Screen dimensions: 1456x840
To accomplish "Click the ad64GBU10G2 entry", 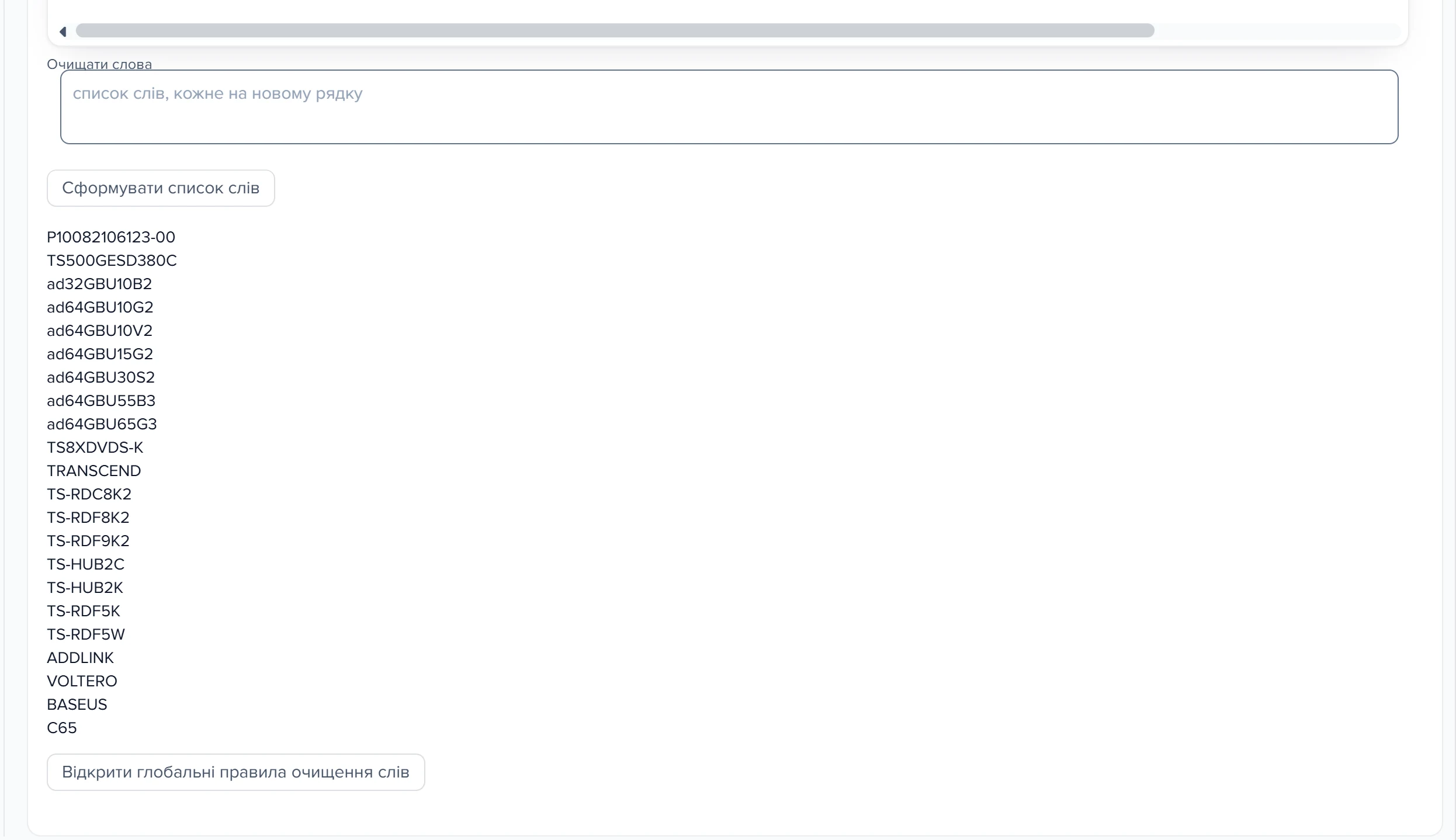I will coord(100,307).
